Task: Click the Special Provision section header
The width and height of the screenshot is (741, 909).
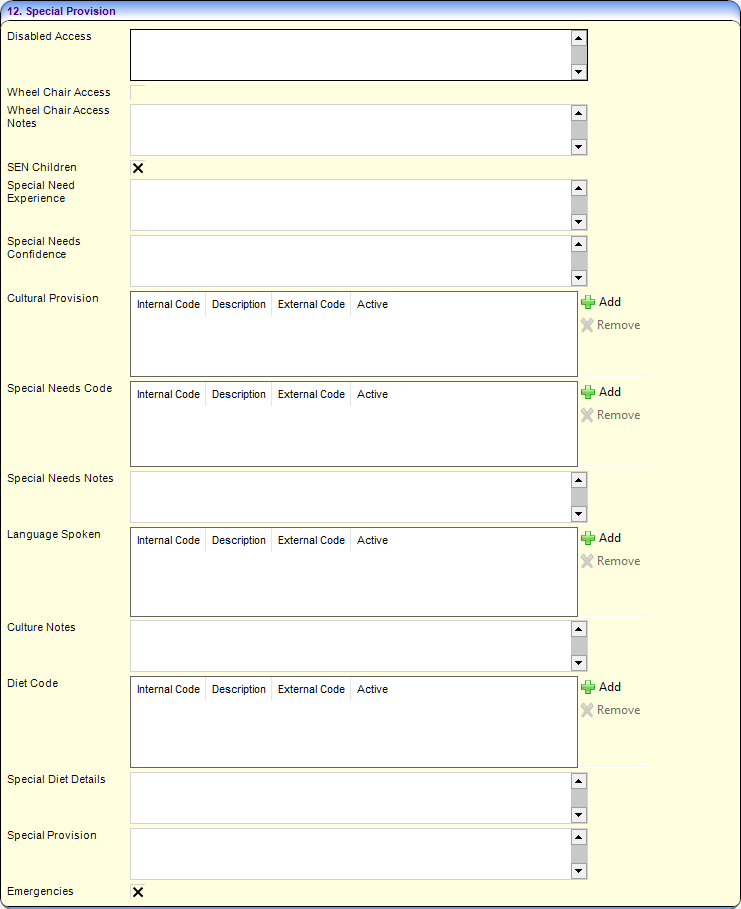Action: [62, 11]
